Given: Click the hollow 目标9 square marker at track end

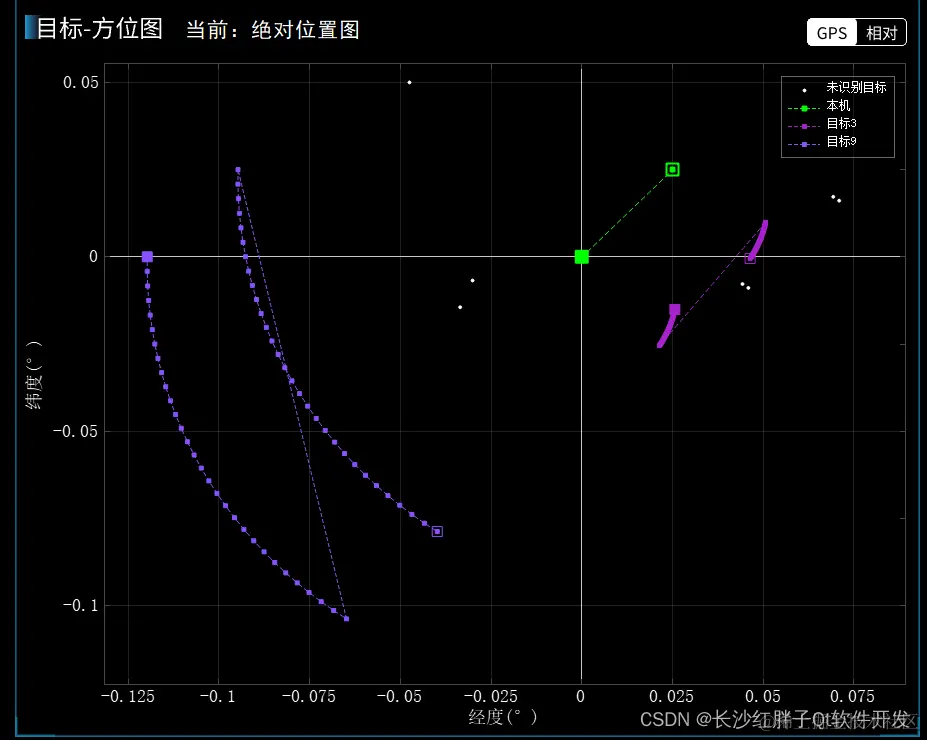Looking at the screenshot, I should (x=437, y=531).
